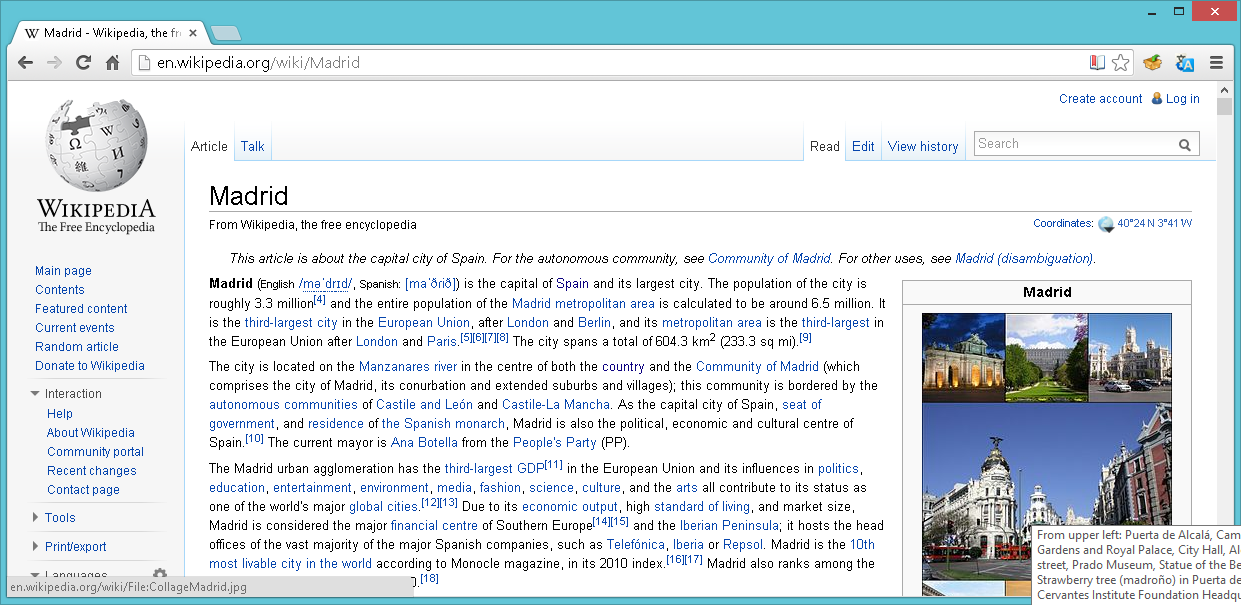Open the Madrid (disambiguation) link
1241x605 pixels.
[1024, 258]
